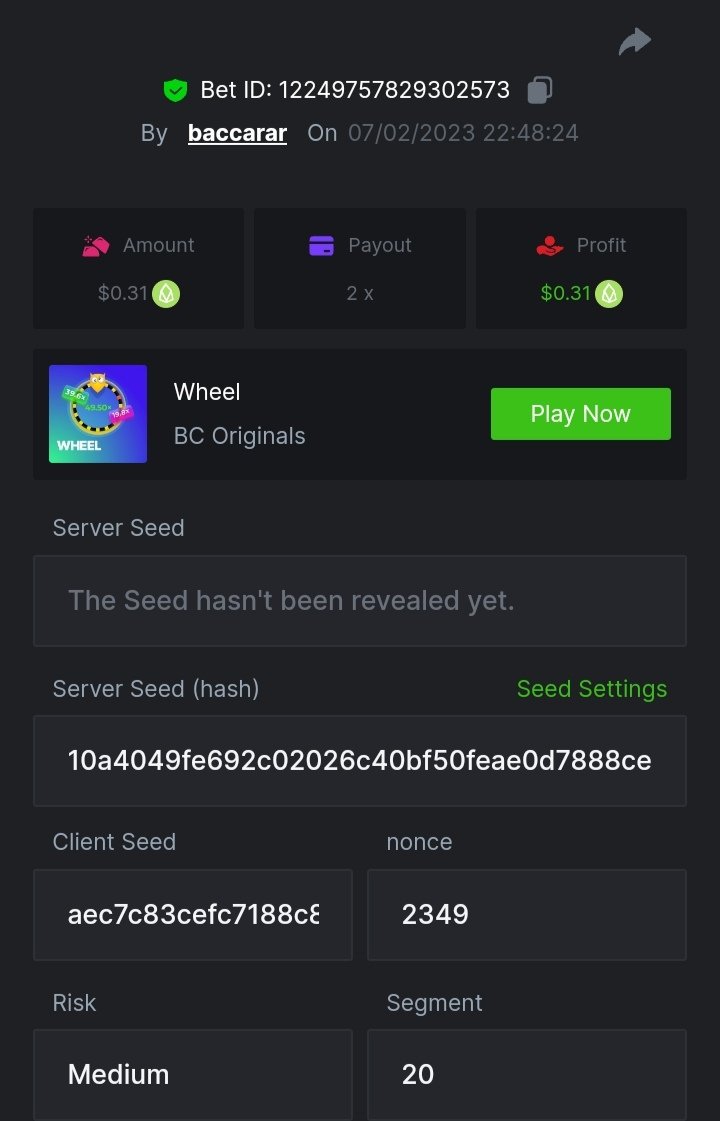Click the share arrow icon

[x=634, y=42]
